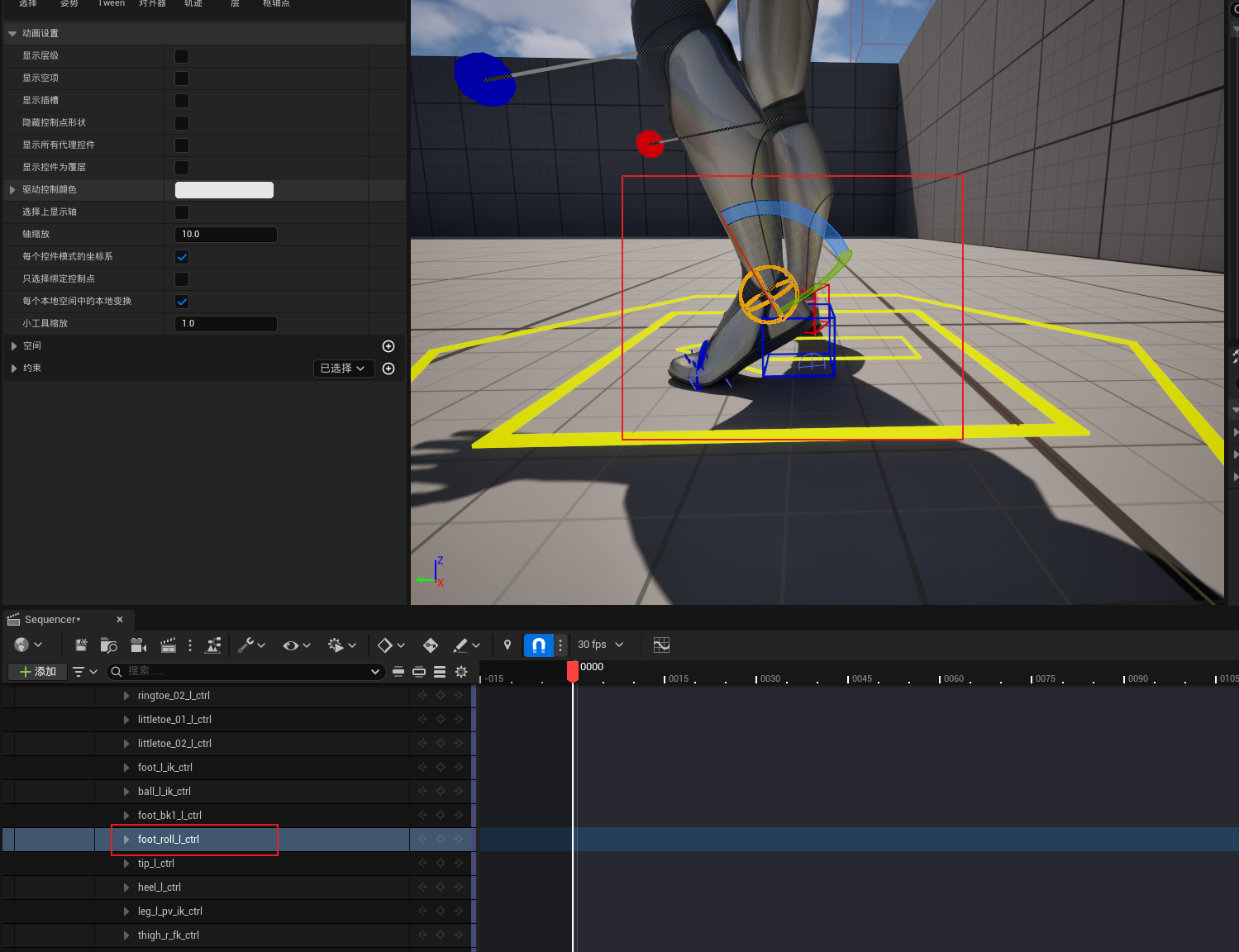Toggle the 显示空项 checkbox

pyautogui.click(x=182, y=79)
